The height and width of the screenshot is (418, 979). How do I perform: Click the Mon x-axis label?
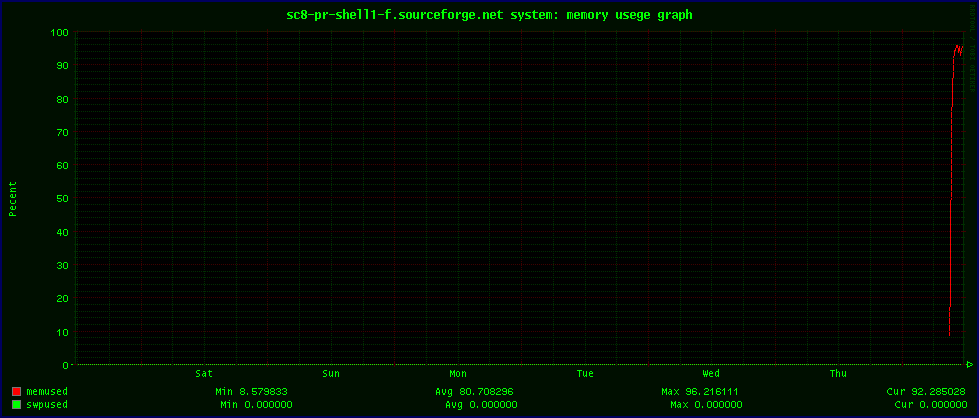point(458,374)
